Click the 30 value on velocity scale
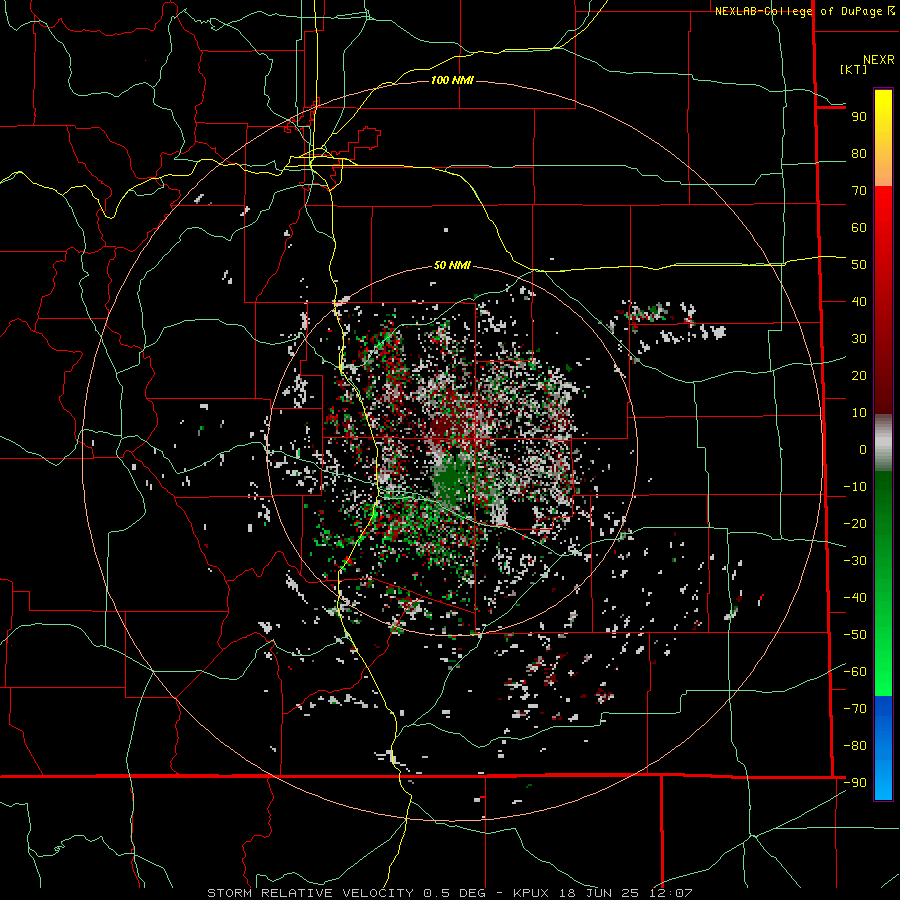The width and height of the screenshot is (900, 900). point(859,339)
